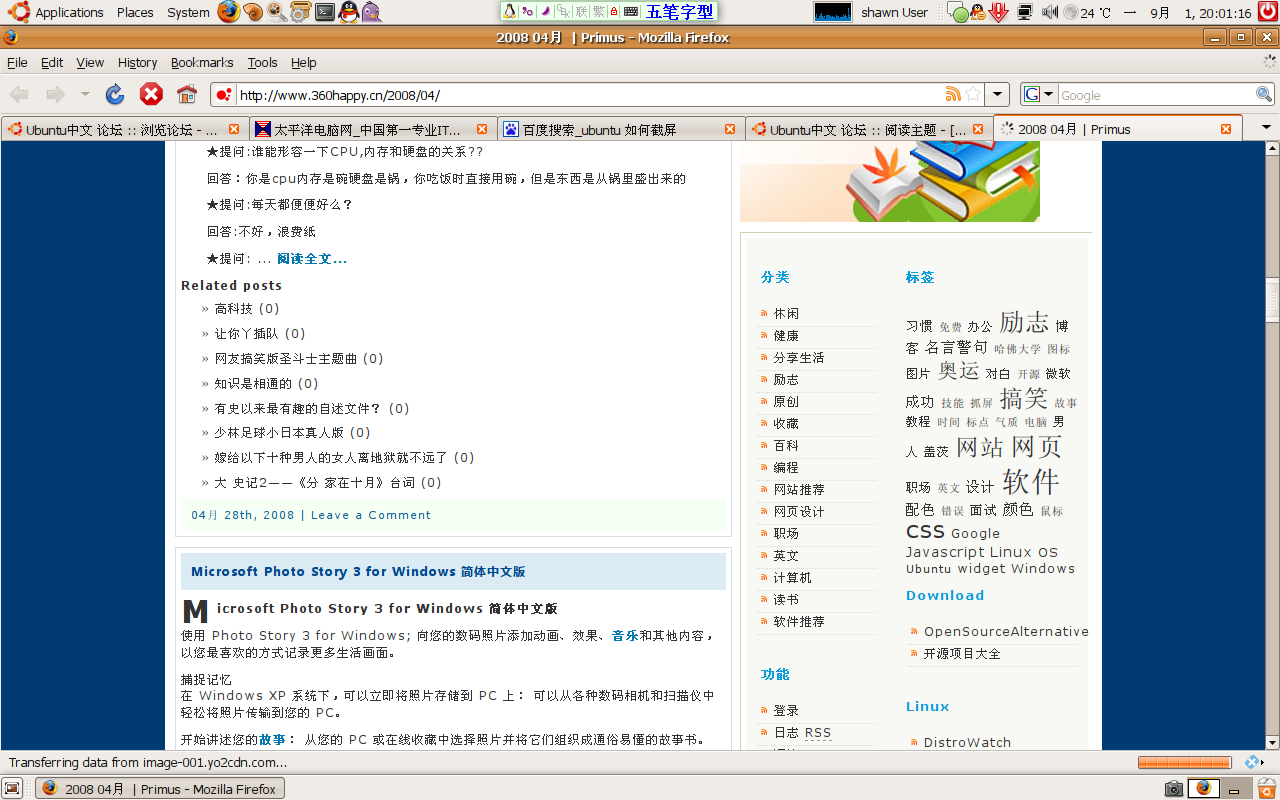Focus the URL address field
Viewport: 1280px width, 800px height.
589,95
